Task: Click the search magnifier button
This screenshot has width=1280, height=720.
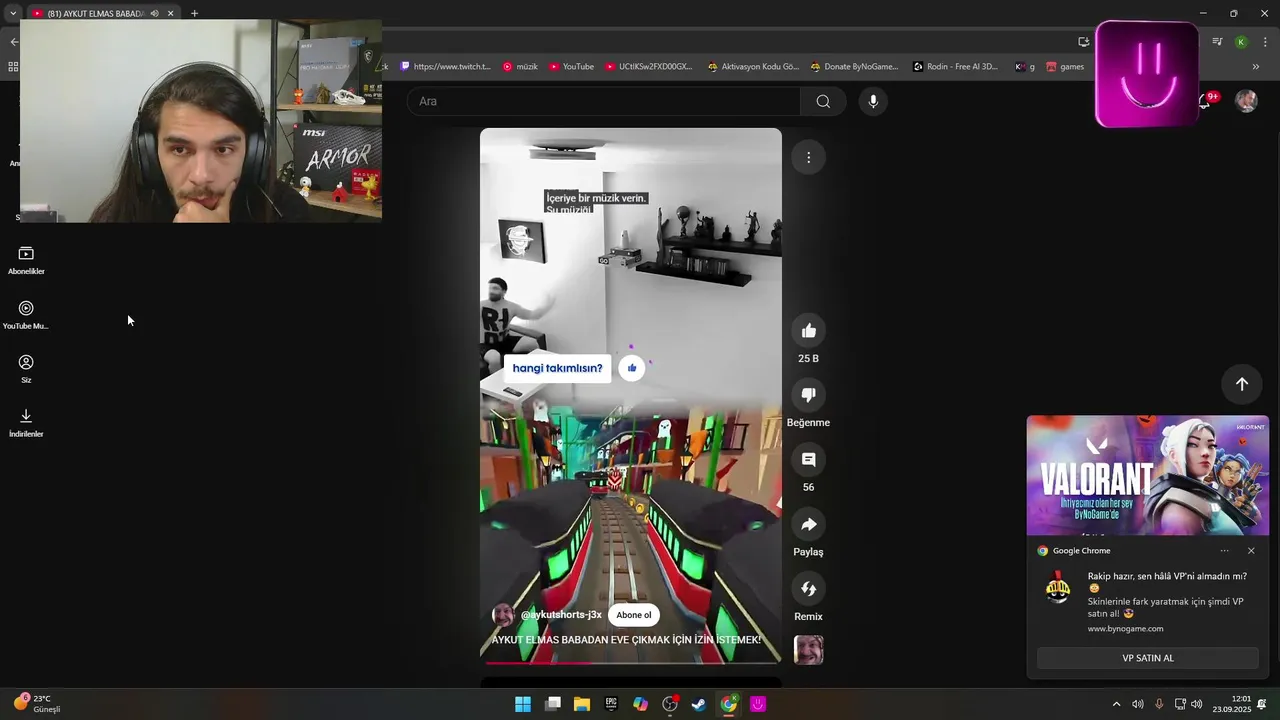Action: 823,101
